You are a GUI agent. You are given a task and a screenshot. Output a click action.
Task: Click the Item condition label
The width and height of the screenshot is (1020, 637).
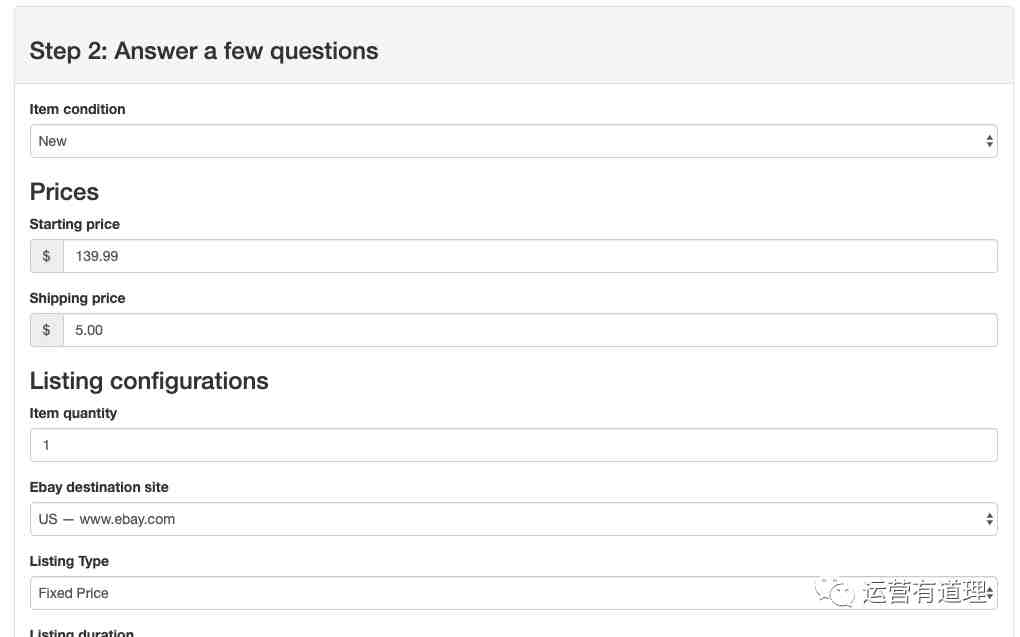[77, 109]
